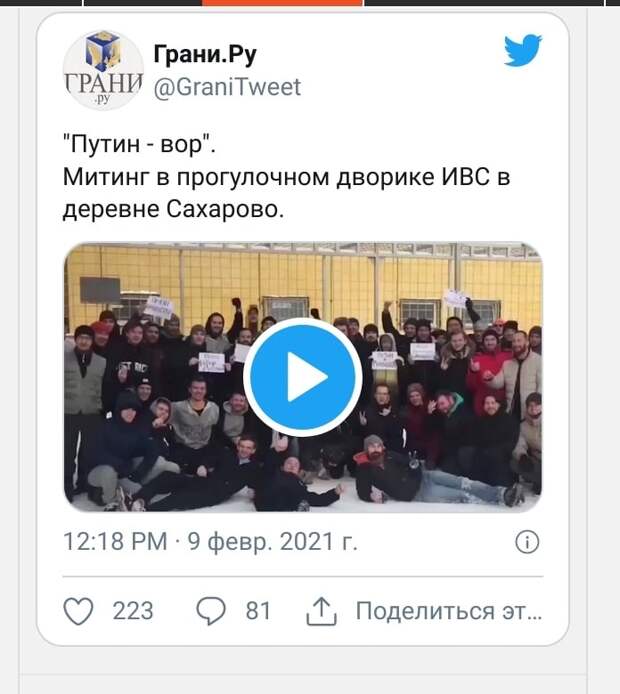The image size is (620, 694).
Task: Click the Поделиться эт… share text
Action: 449,611
